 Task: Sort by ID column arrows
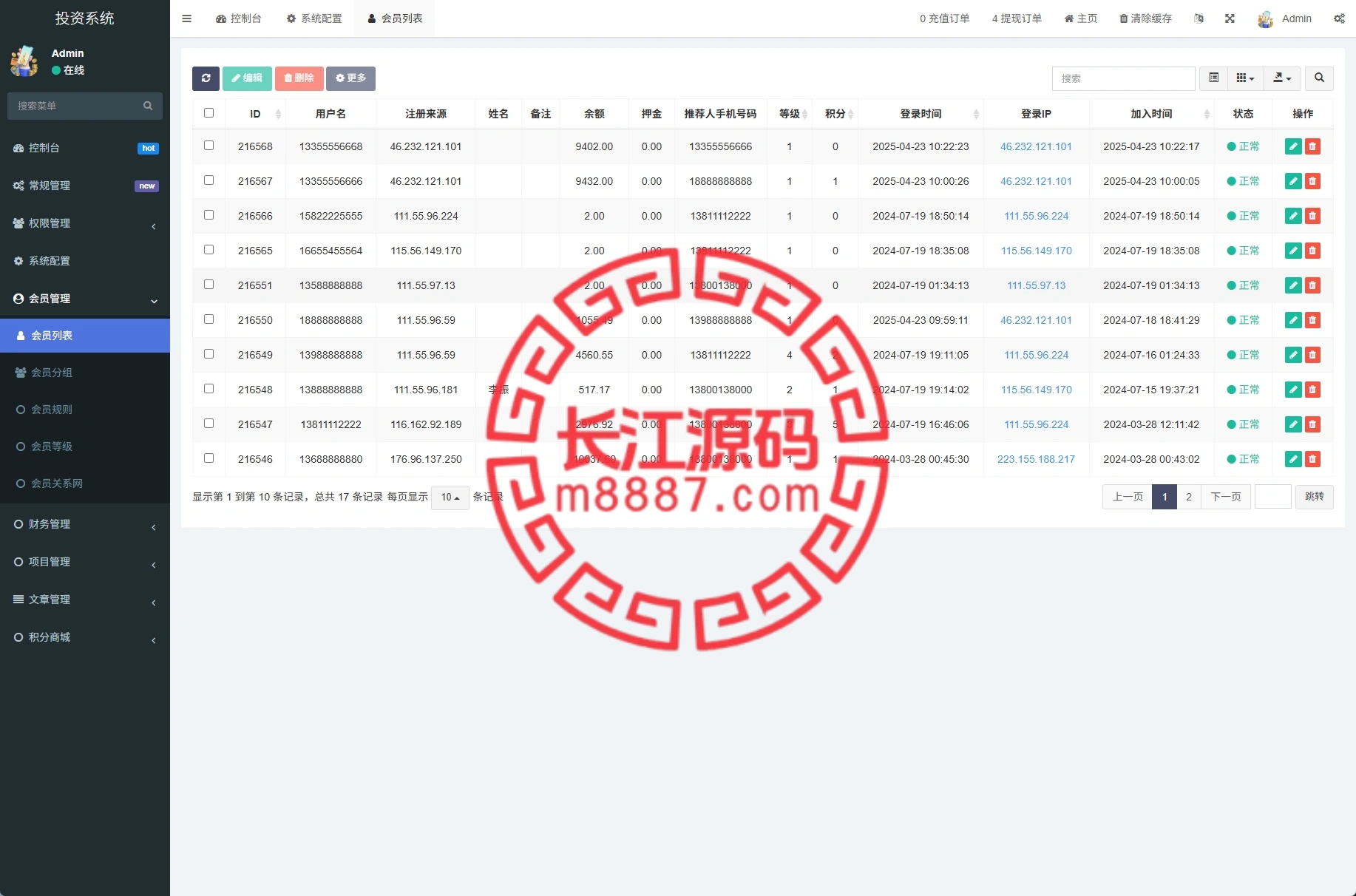(x=278, y=114)
